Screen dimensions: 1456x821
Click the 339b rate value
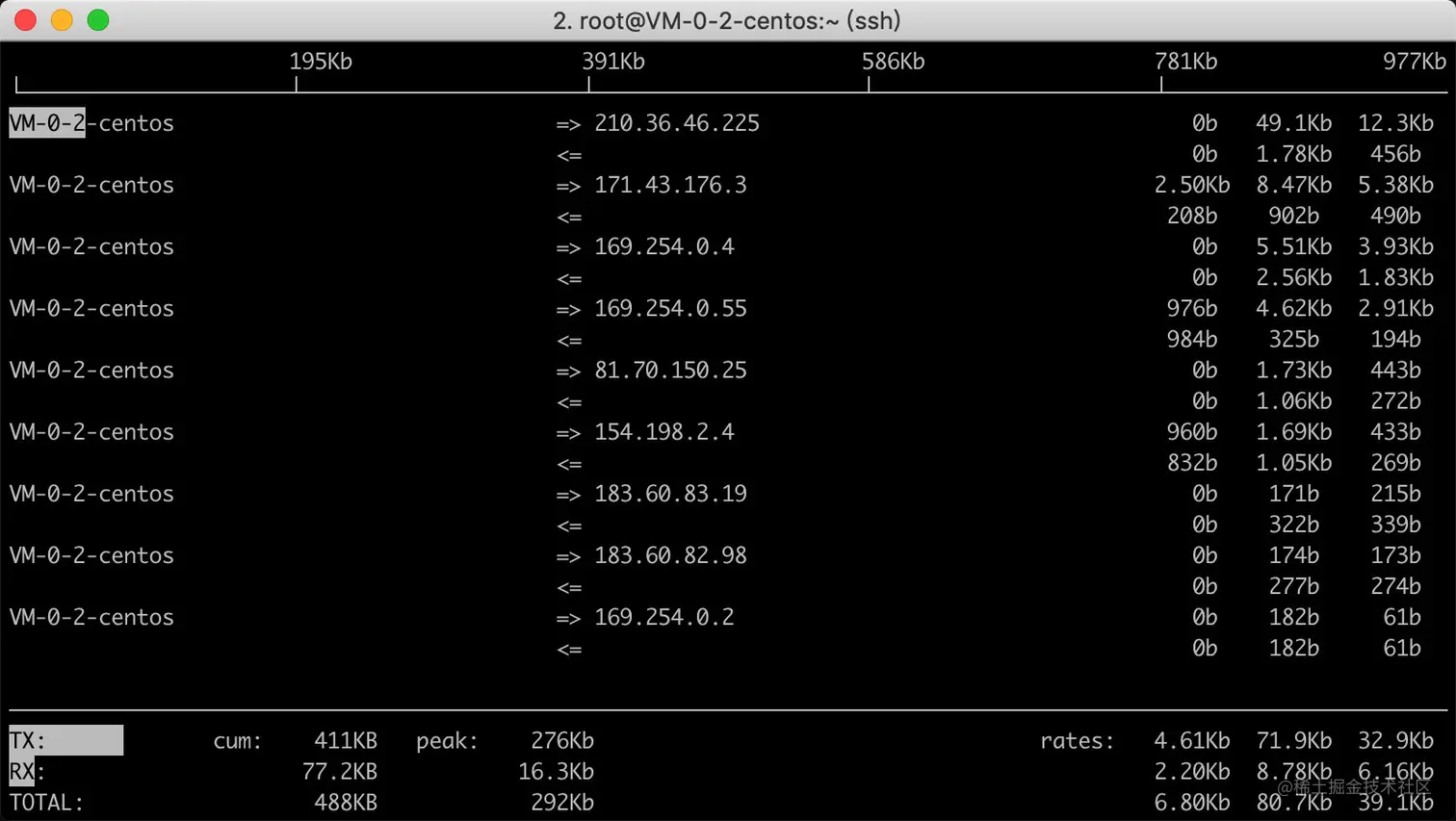(1396, 525)
